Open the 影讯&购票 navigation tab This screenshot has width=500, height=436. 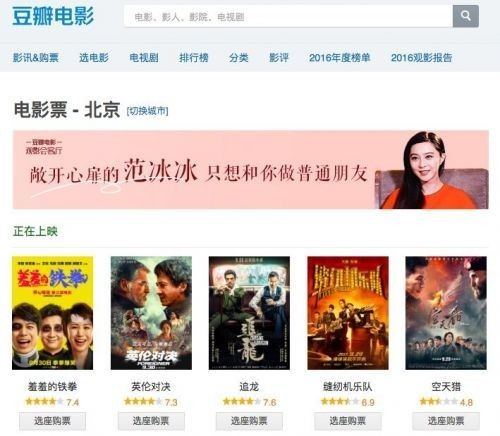click(36, 58)
